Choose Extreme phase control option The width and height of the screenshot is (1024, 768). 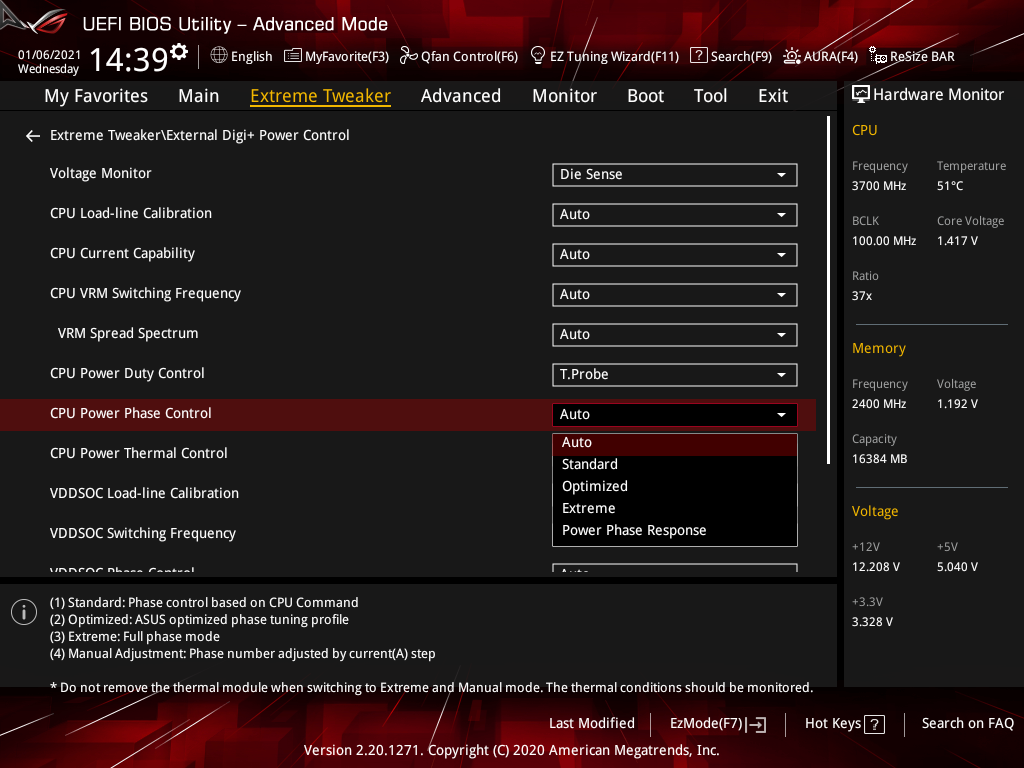675,509
